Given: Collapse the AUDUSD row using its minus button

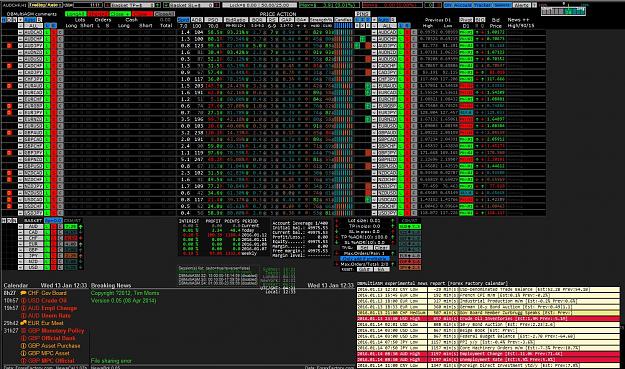Looking at the screenshot, I should tap(20, 59).
